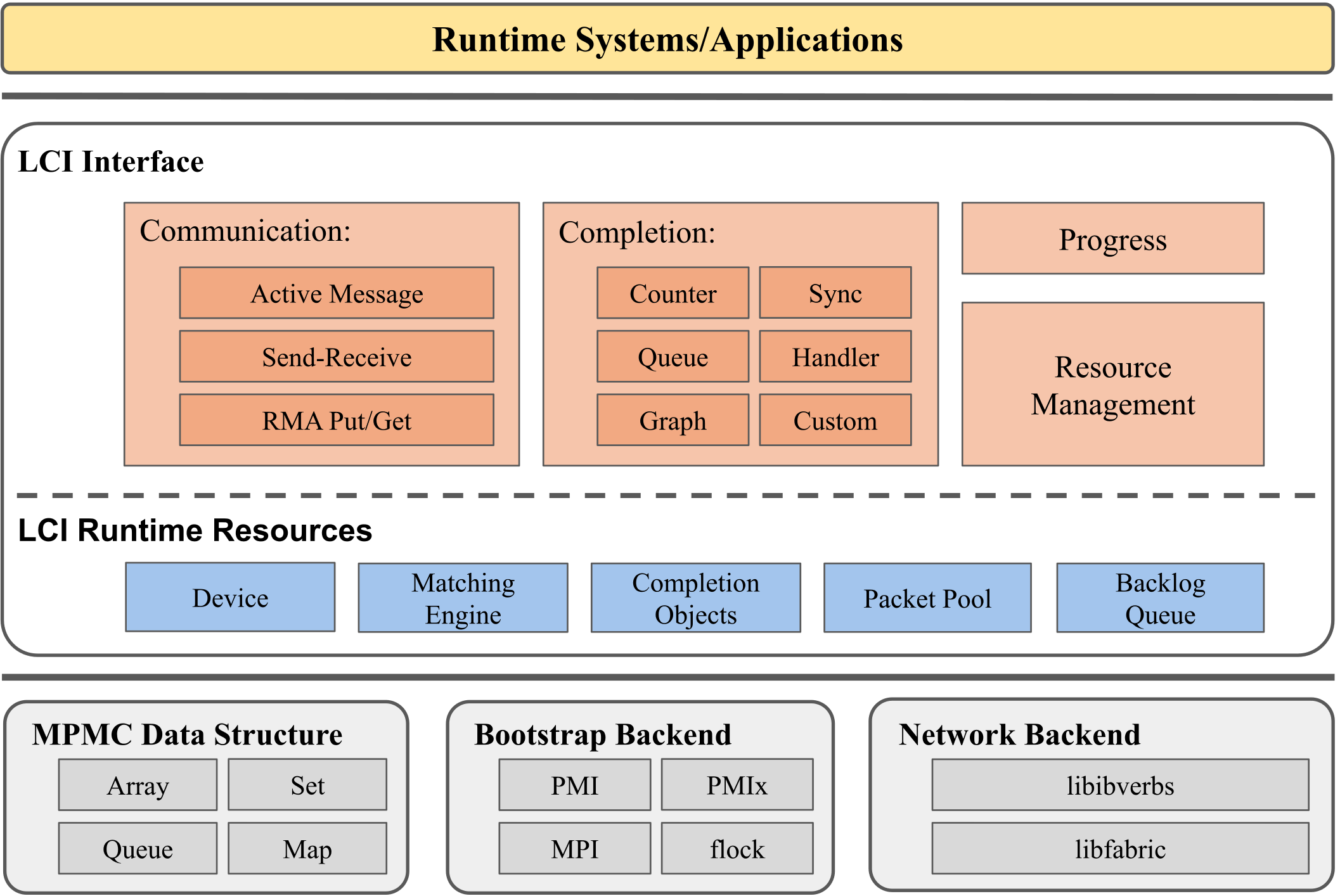Click the Packet Pool box
The height and width of the screenshot is (896, 1340).
pyautogui.click(x=927, y=598)
